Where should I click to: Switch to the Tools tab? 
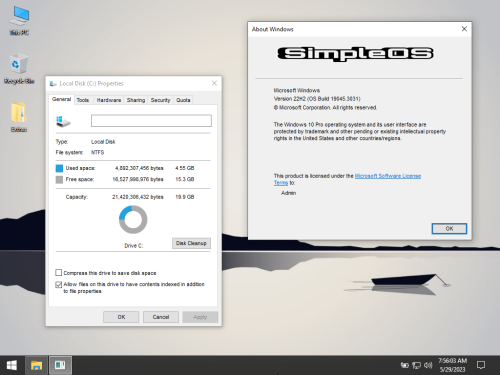coord(83,100)
